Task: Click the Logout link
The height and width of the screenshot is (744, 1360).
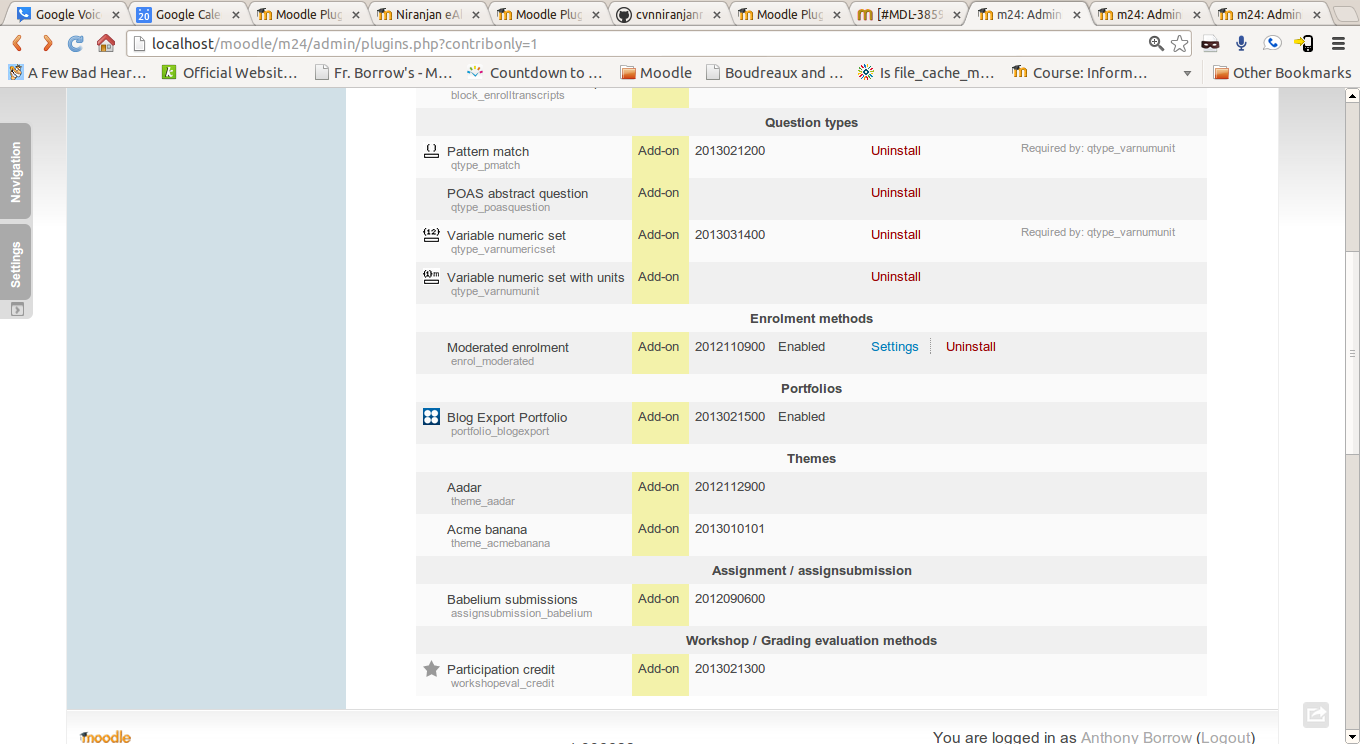Action: tap(1226, 737)
